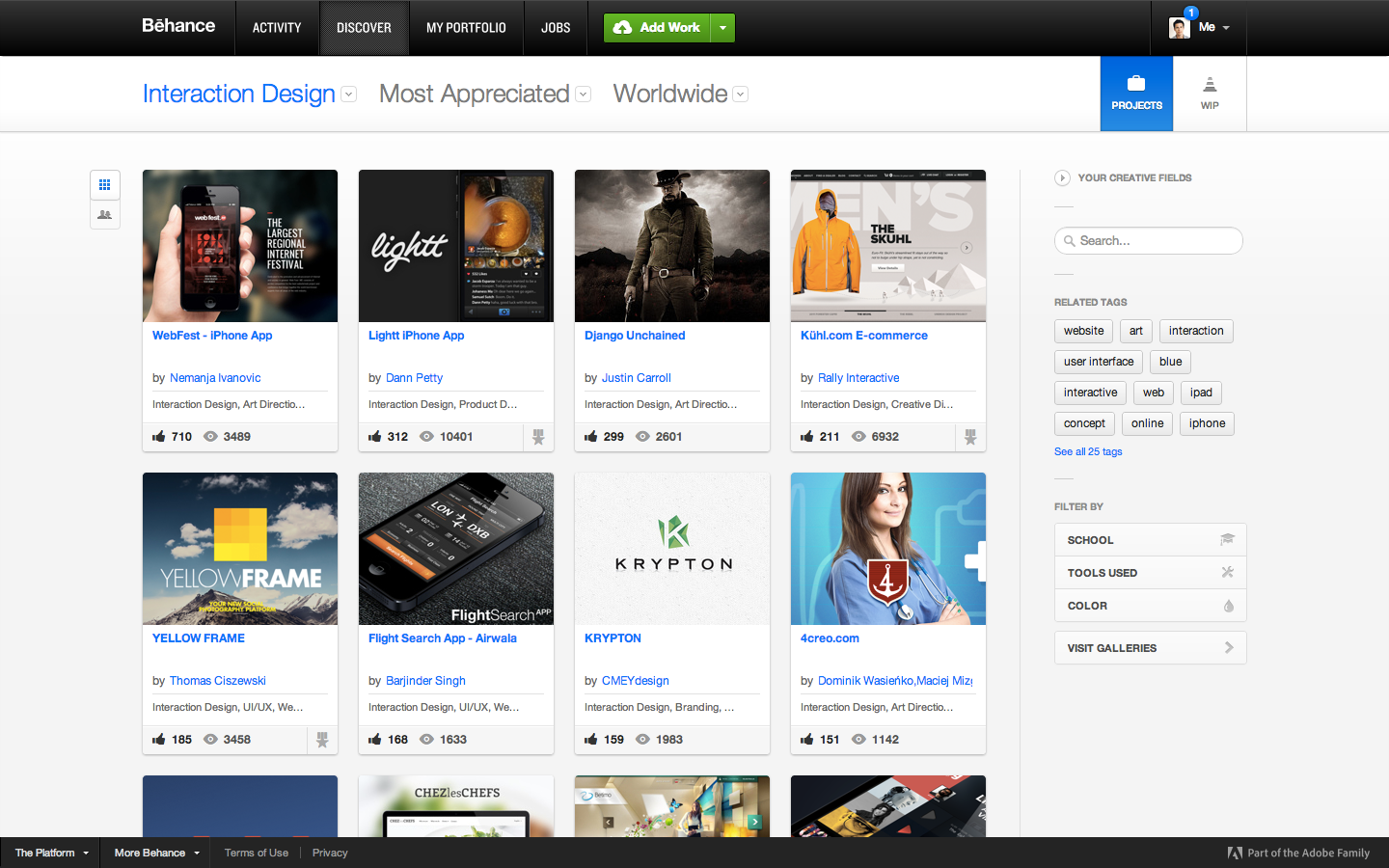Image resolution: width=1389 pixels, height=868 pixels.
Task: Click thumbs-up icon on Django Unchained card
Action: coord(591,437)
